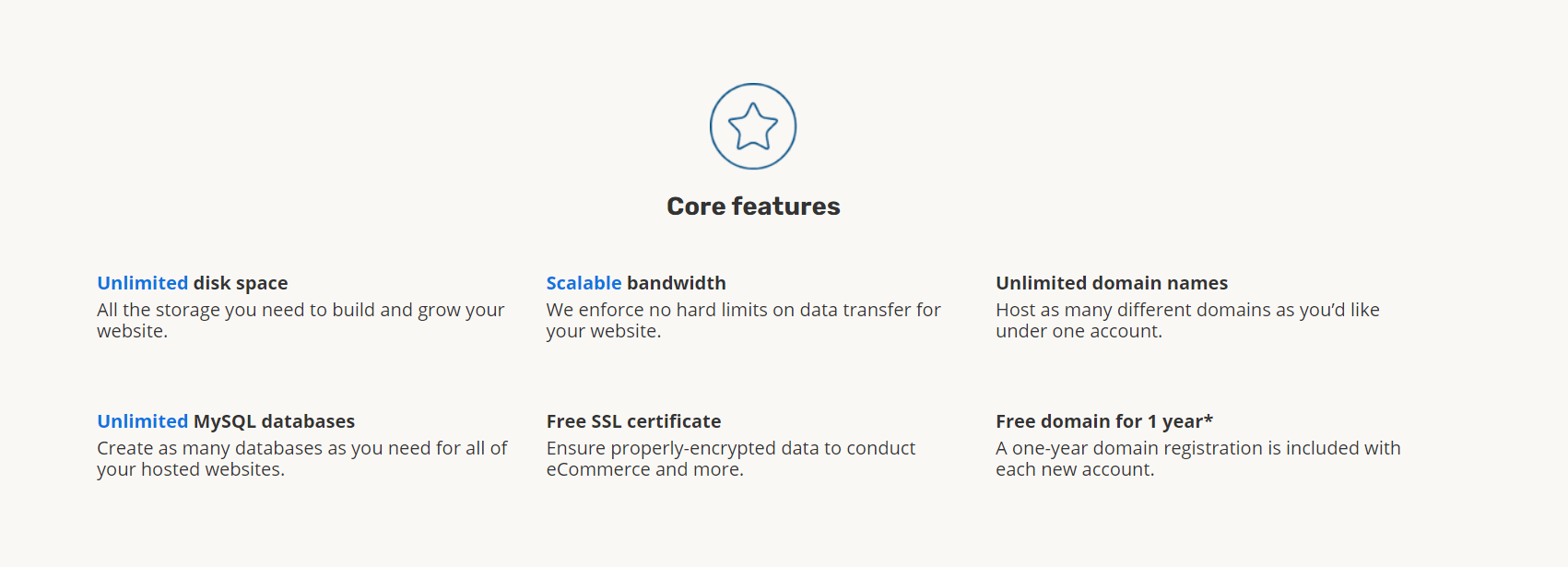
Task: Click the "Ensure properly-encrypted data" description
Action: pyautogui.click(x=731, y=458)
